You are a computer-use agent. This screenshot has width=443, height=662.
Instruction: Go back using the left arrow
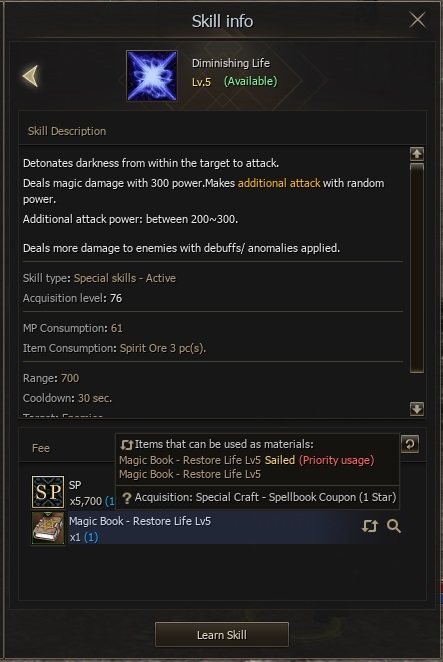[30, 76]
